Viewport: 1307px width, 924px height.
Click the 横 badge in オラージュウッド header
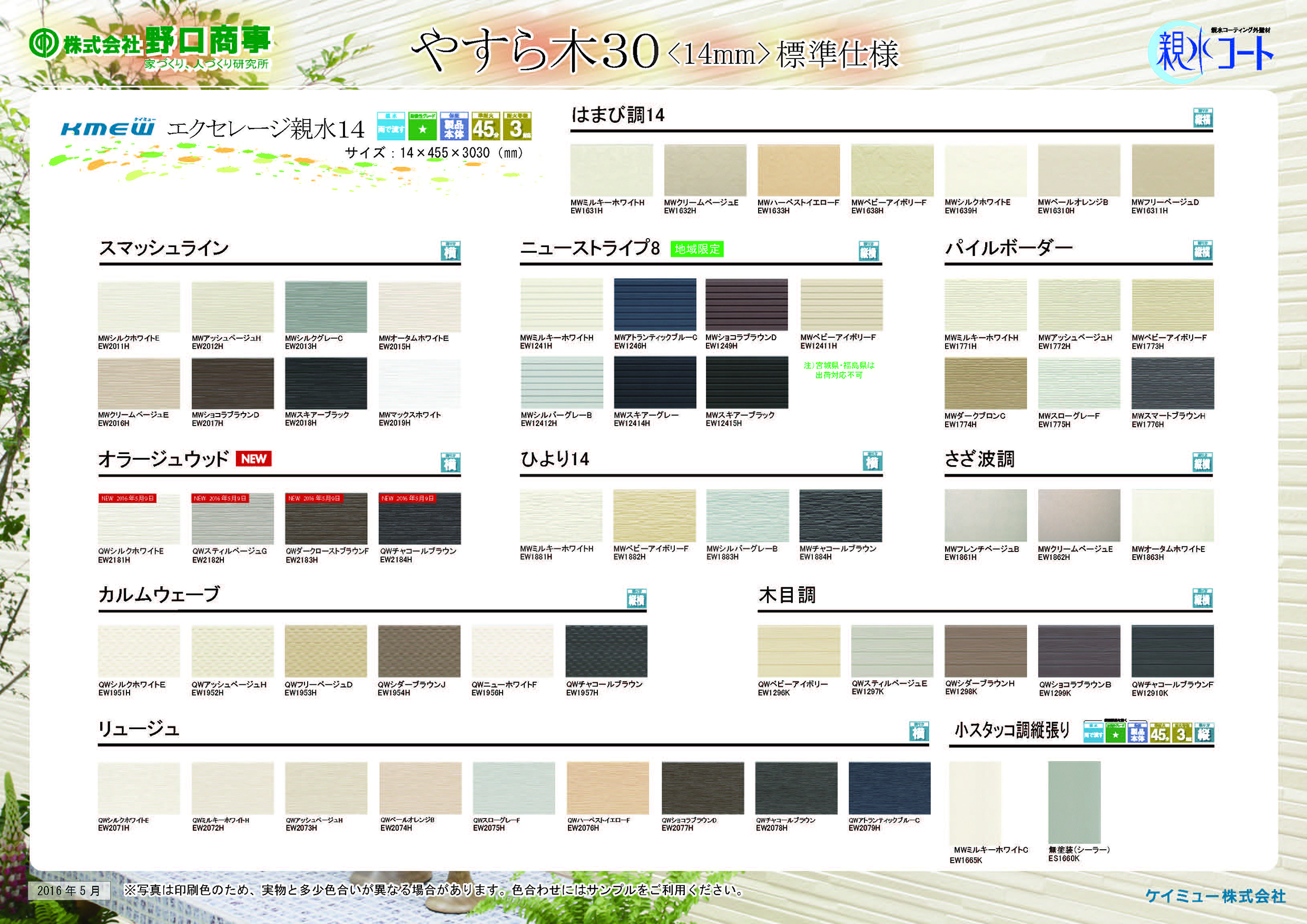coord(450,463)
